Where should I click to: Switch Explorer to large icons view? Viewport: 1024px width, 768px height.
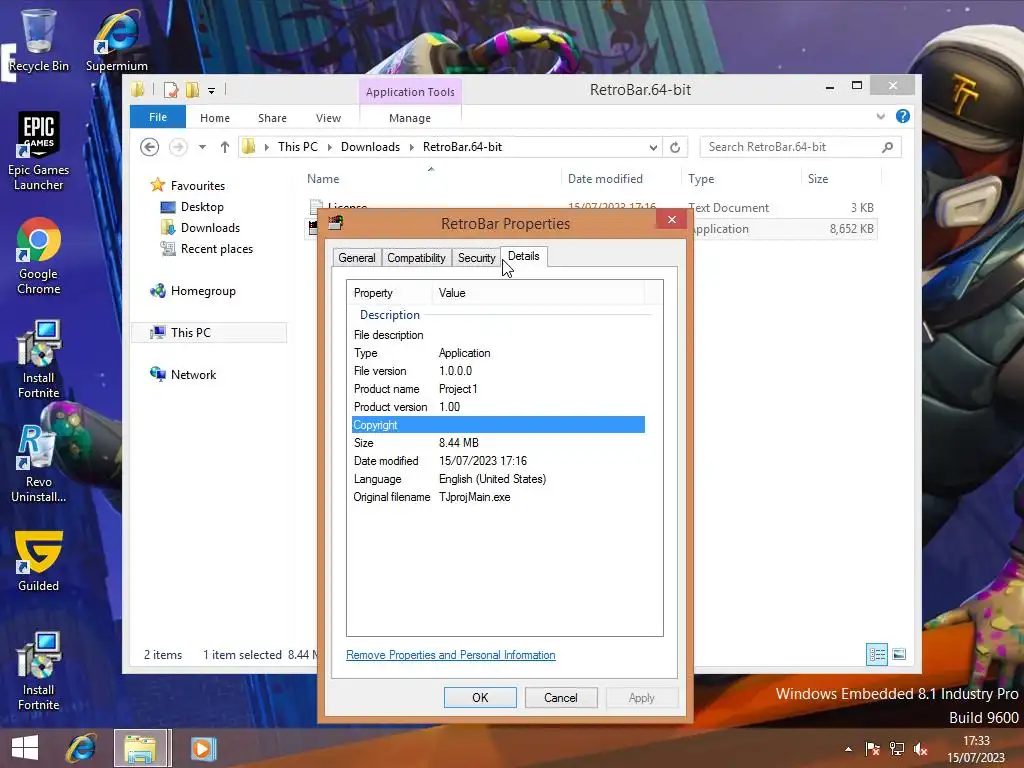point(899,654)
